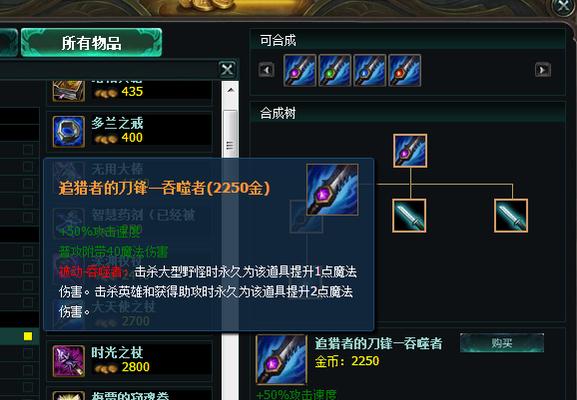Image resolution: width=577 pixels, height=400 pixels.
Task: Show next 可合成 items with right arrow
Action: click(543, 70)
